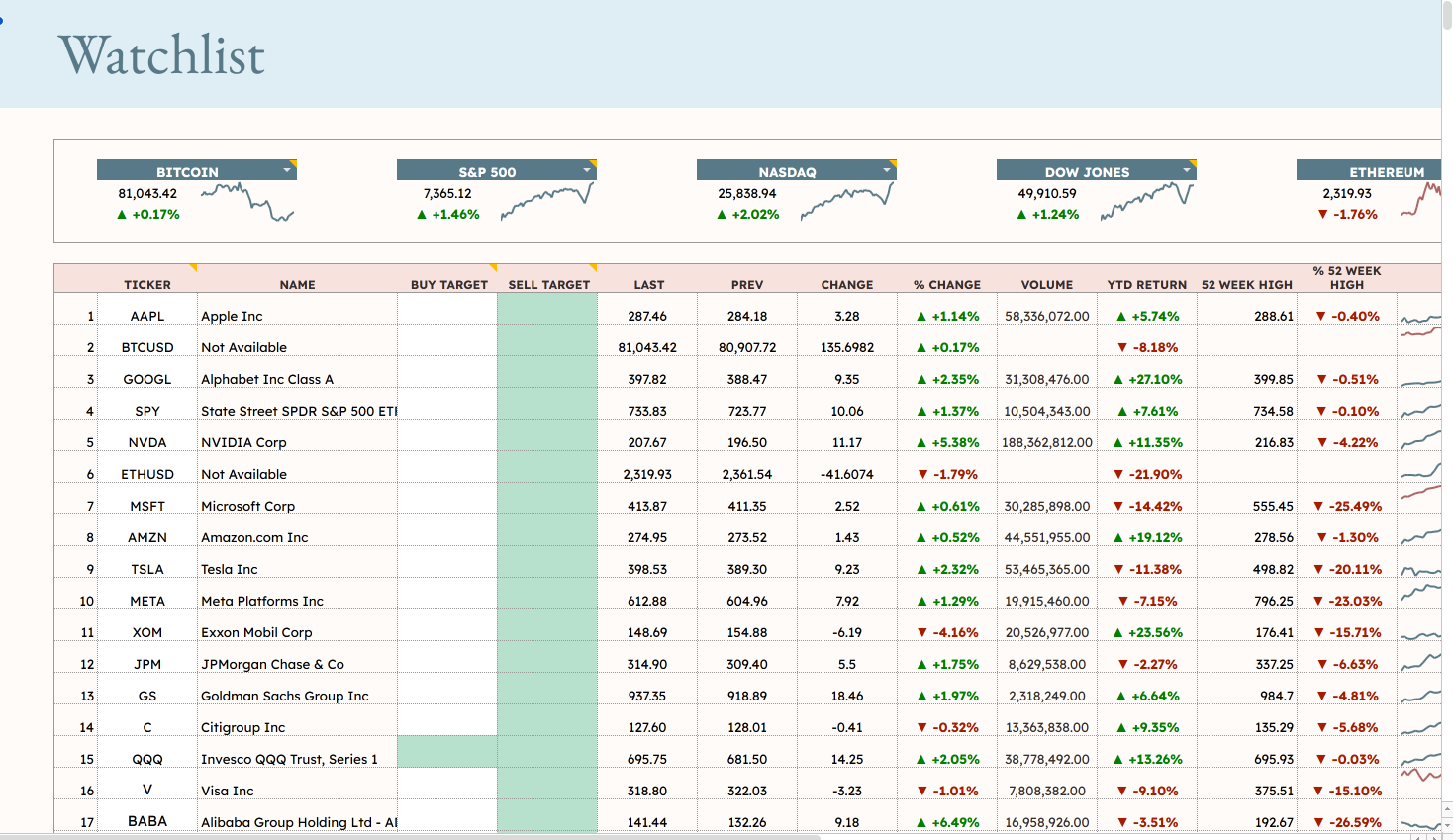
Task: Click the % CHANGE column header
Action: (947, 284)
